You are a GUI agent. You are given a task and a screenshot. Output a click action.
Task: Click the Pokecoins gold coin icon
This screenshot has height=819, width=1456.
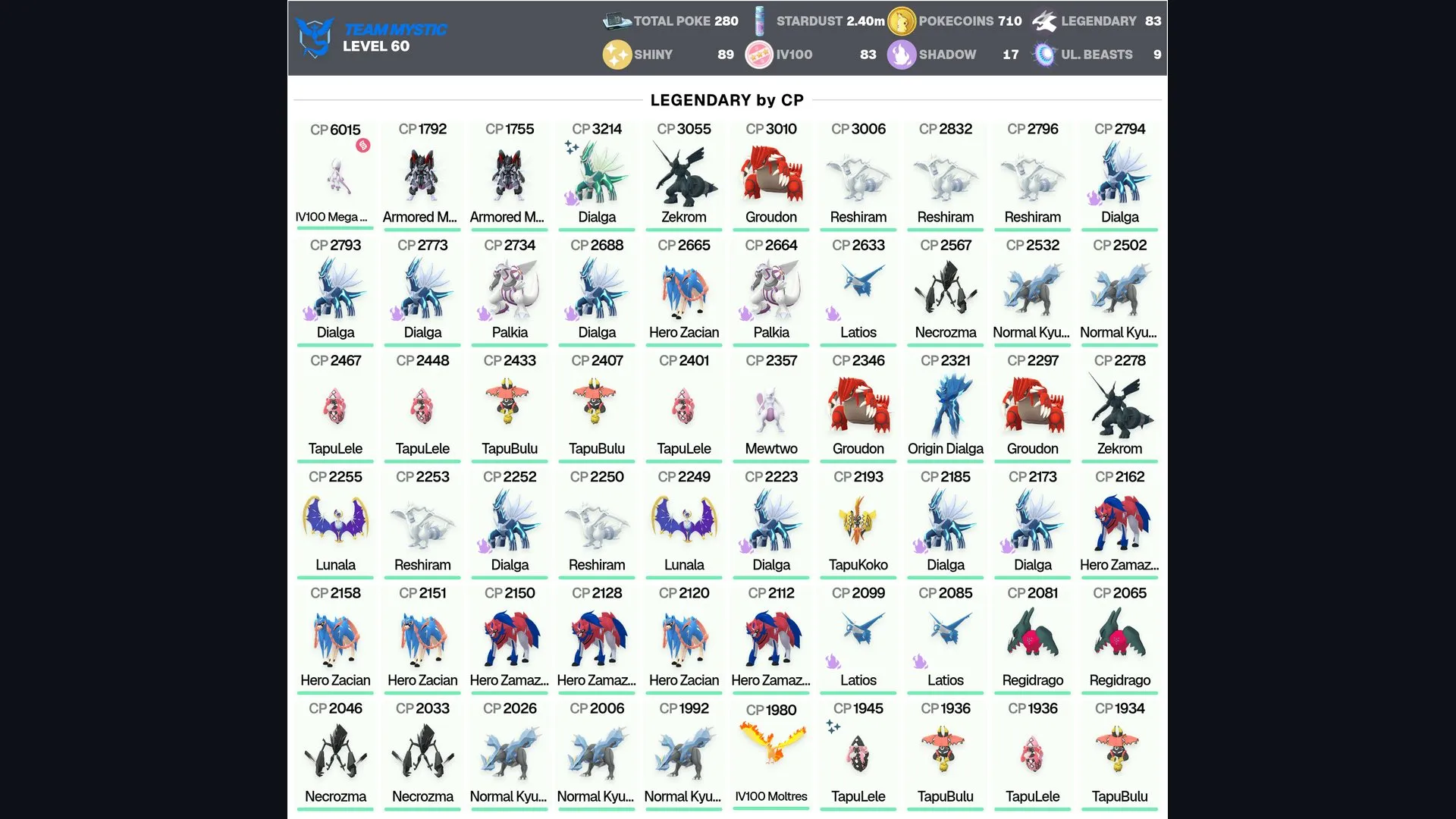(x=902, y=21)
